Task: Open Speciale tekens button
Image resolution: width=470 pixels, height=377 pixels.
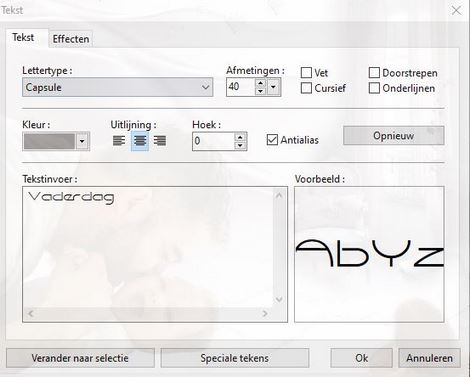Action: [x=235, y=358]
